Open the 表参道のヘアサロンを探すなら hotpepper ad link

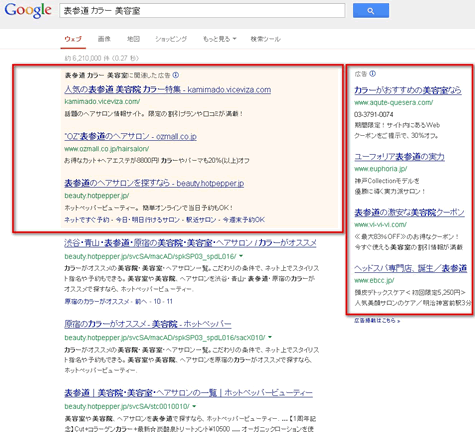(154, 183)
